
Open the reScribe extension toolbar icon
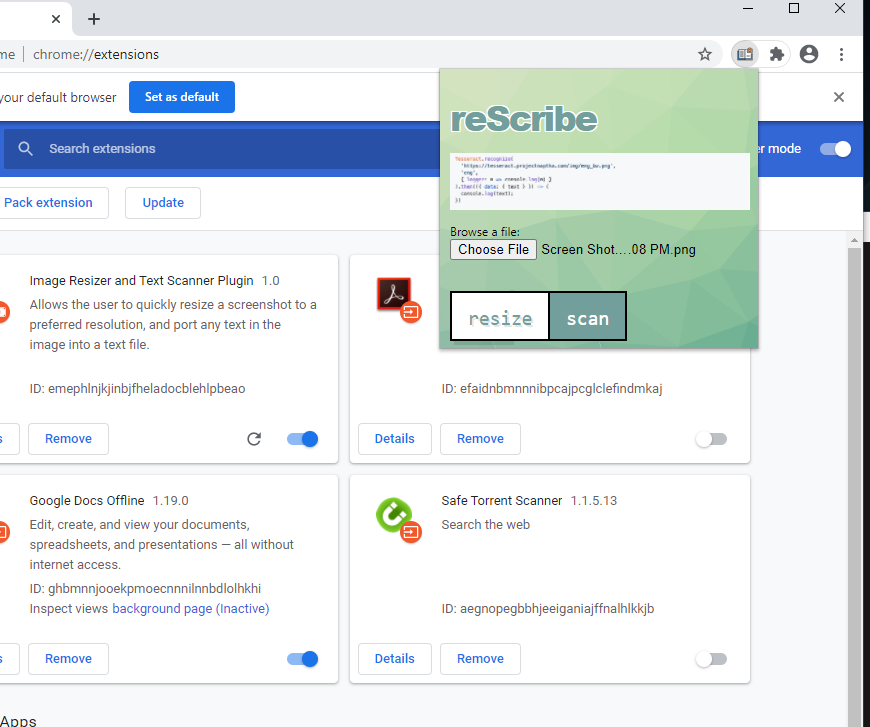[745, 54]
